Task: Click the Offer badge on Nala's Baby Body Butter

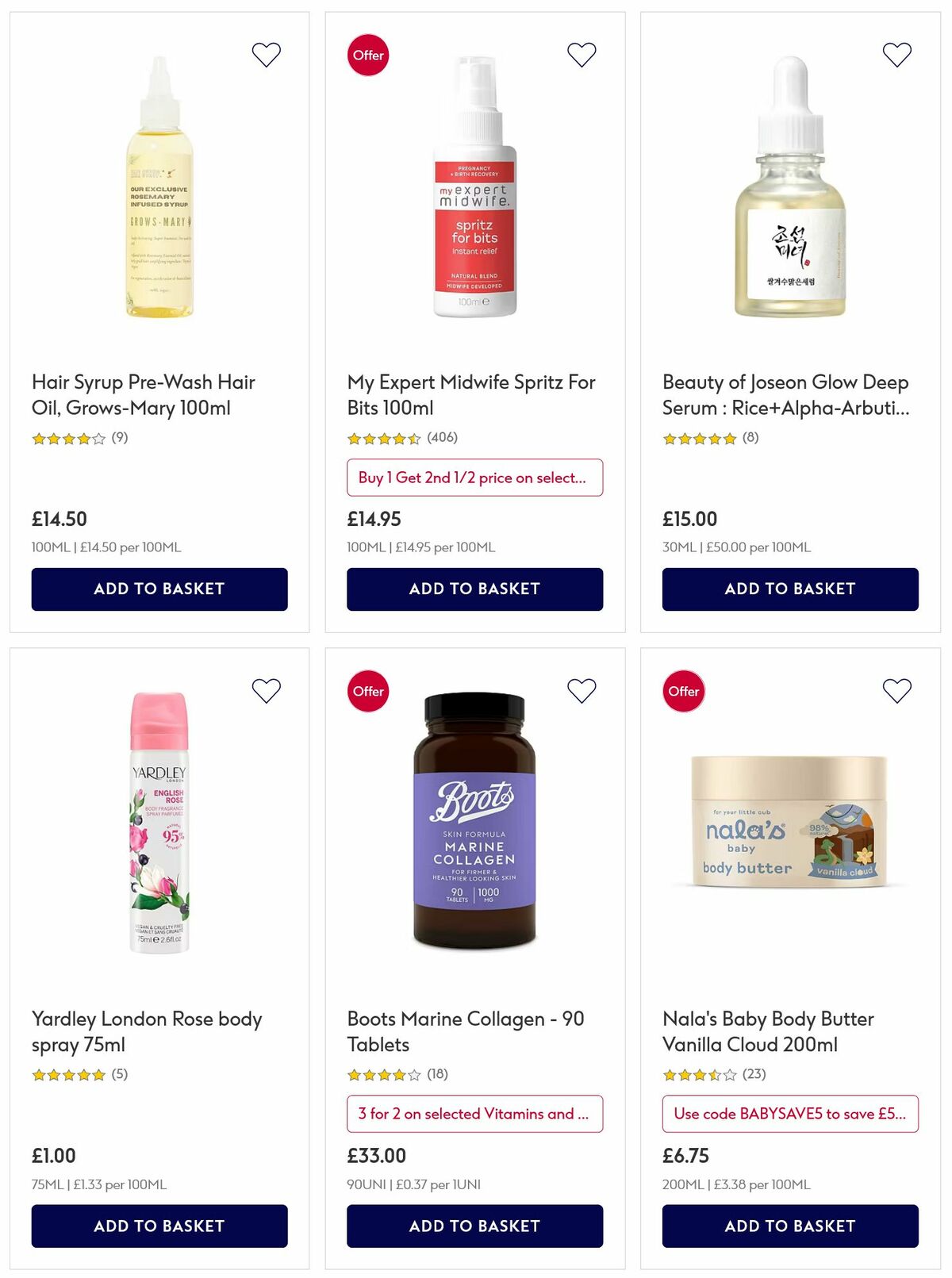Action: 682,691
